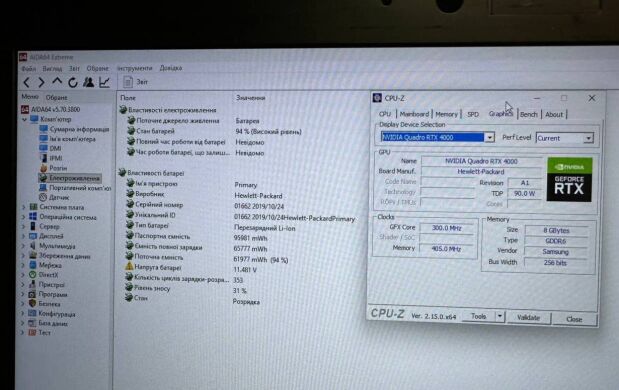The image size is (619, 390).
Task: Expand the Дисплей node
Action: coord(24,236)
